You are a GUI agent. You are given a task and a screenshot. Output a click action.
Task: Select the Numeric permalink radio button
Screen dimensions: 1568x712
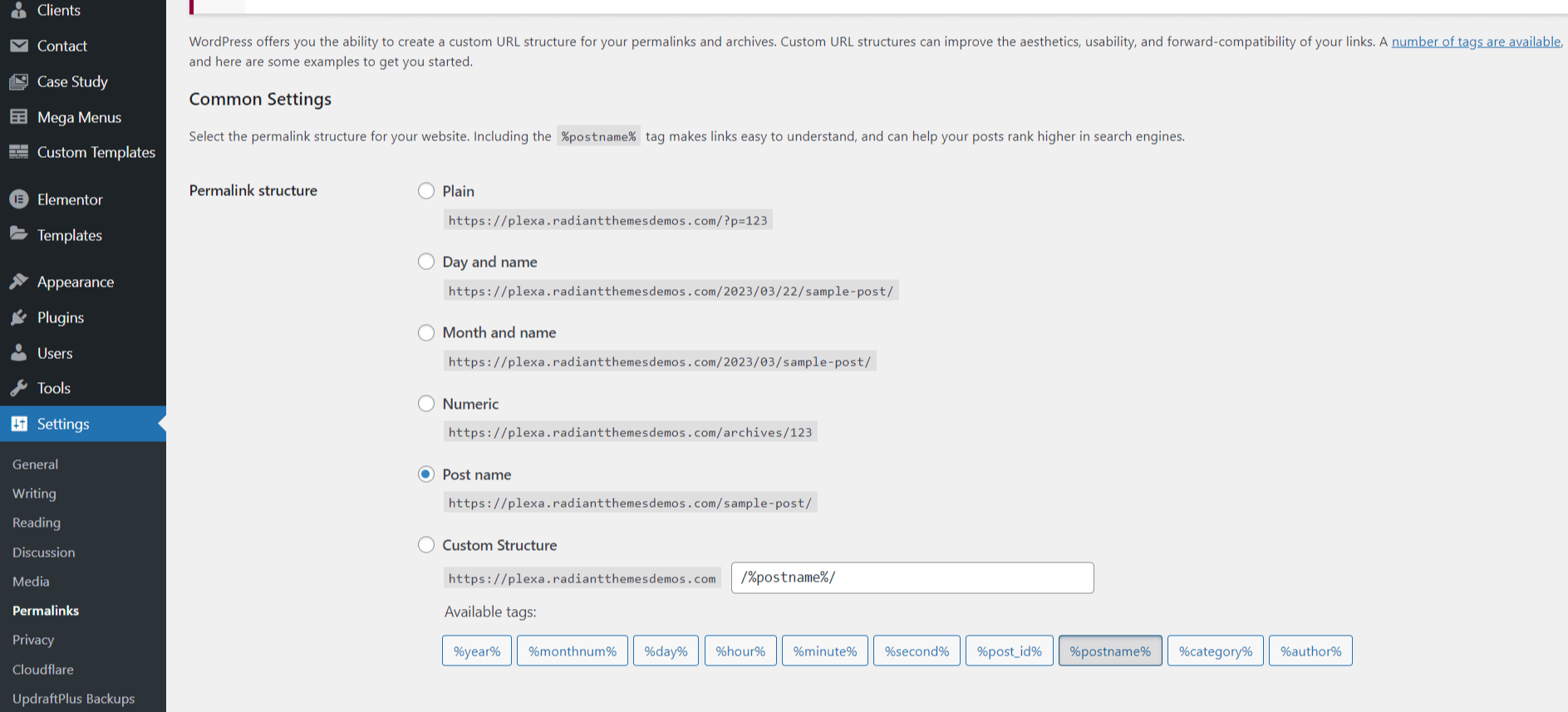point(426,404)
